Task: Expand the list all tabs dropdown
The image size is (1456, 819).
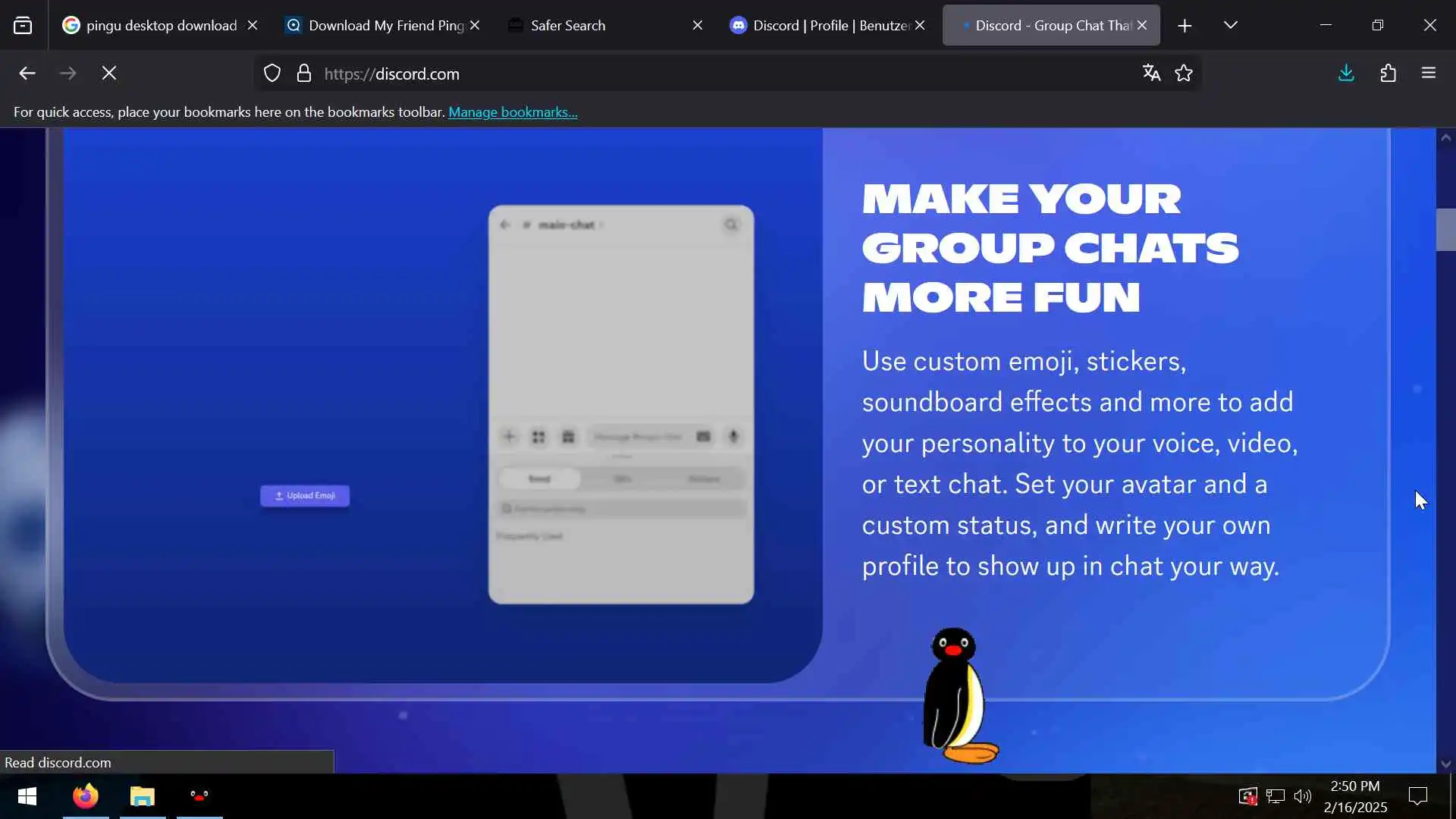Action: [x=1231, y=25]
